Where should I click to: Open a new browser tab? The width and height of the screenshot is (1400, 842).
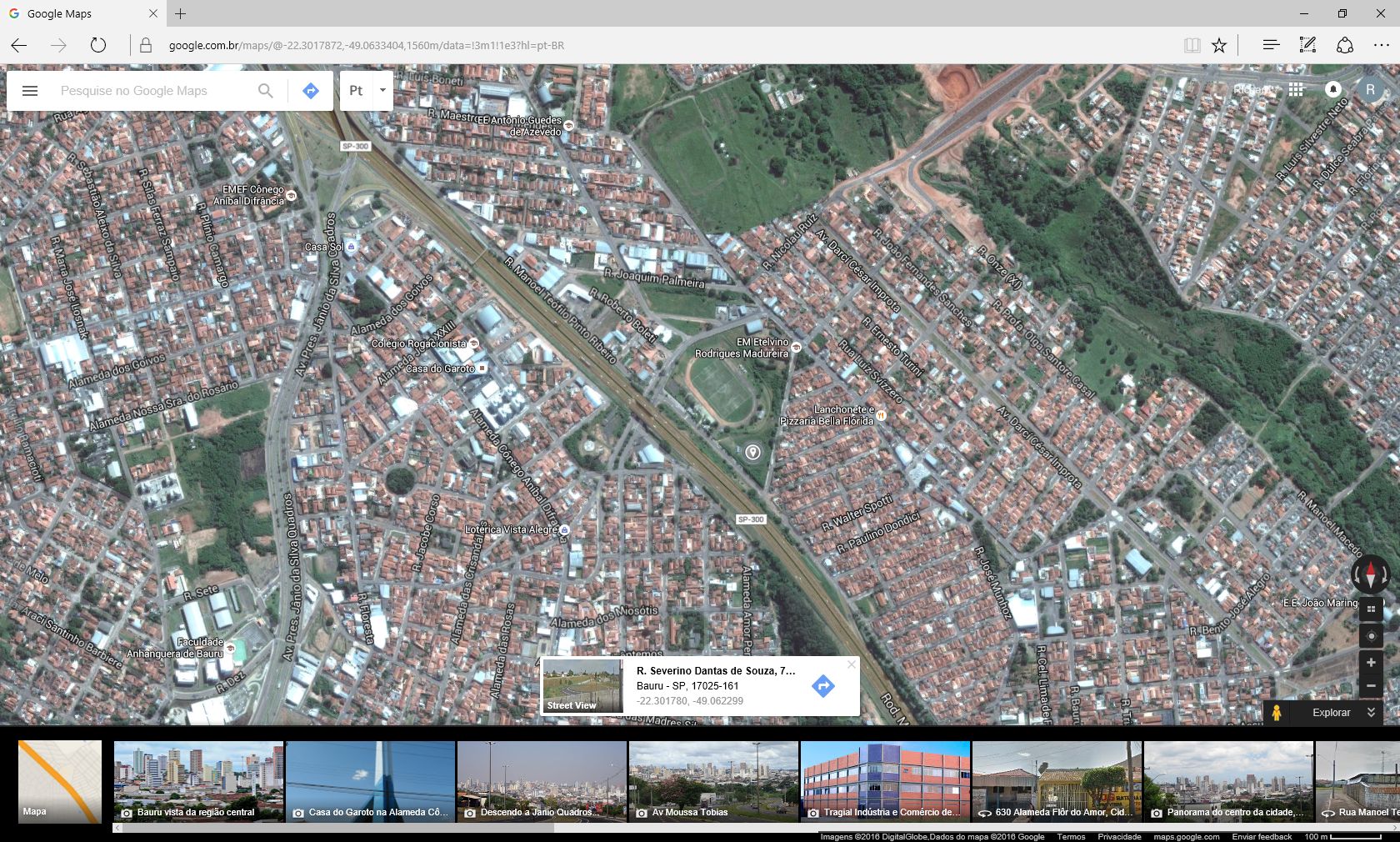coord(180,13)
